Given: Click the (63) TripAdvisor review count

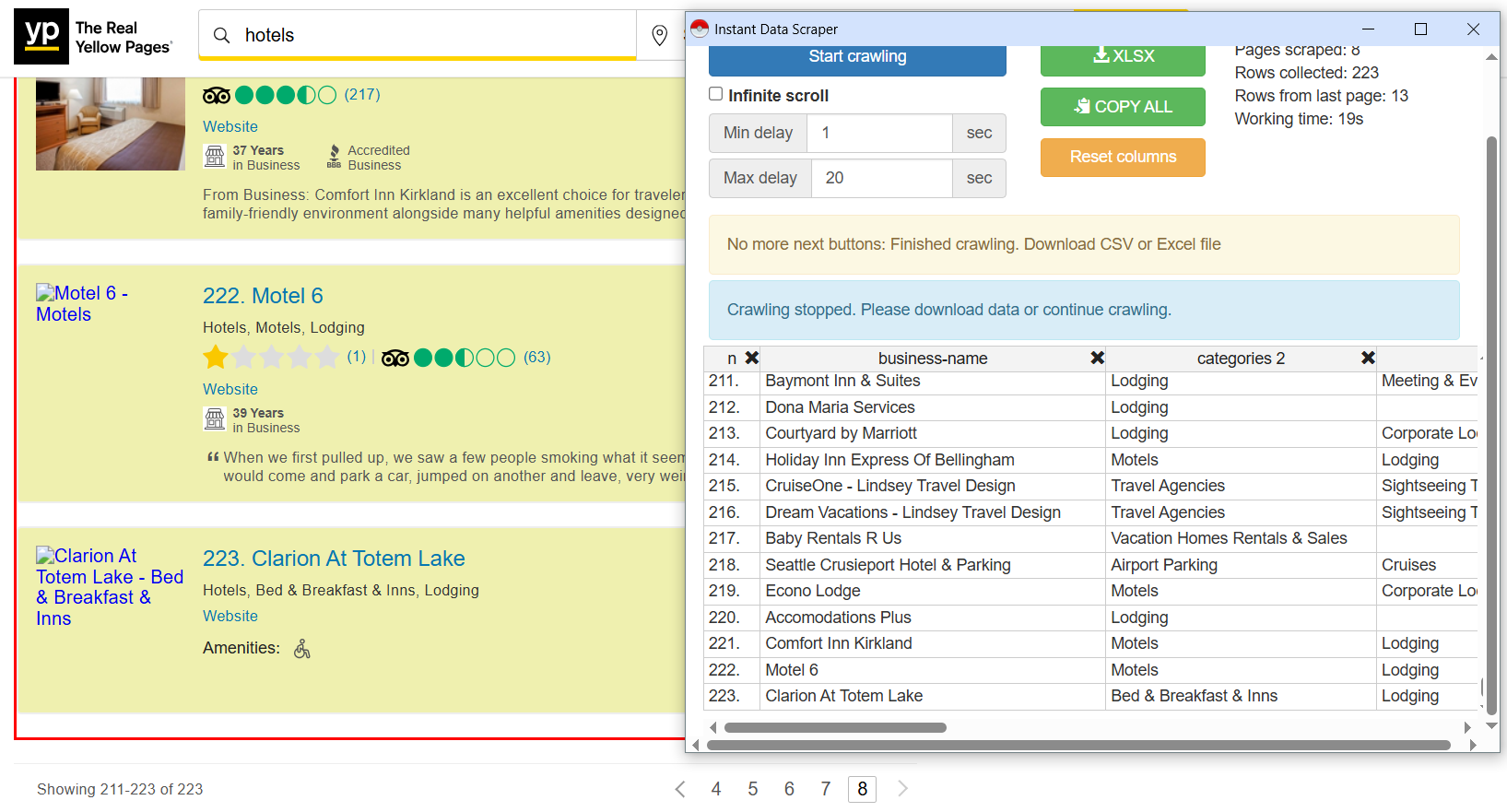Looking at the screenshot, I should pos(537,357).
